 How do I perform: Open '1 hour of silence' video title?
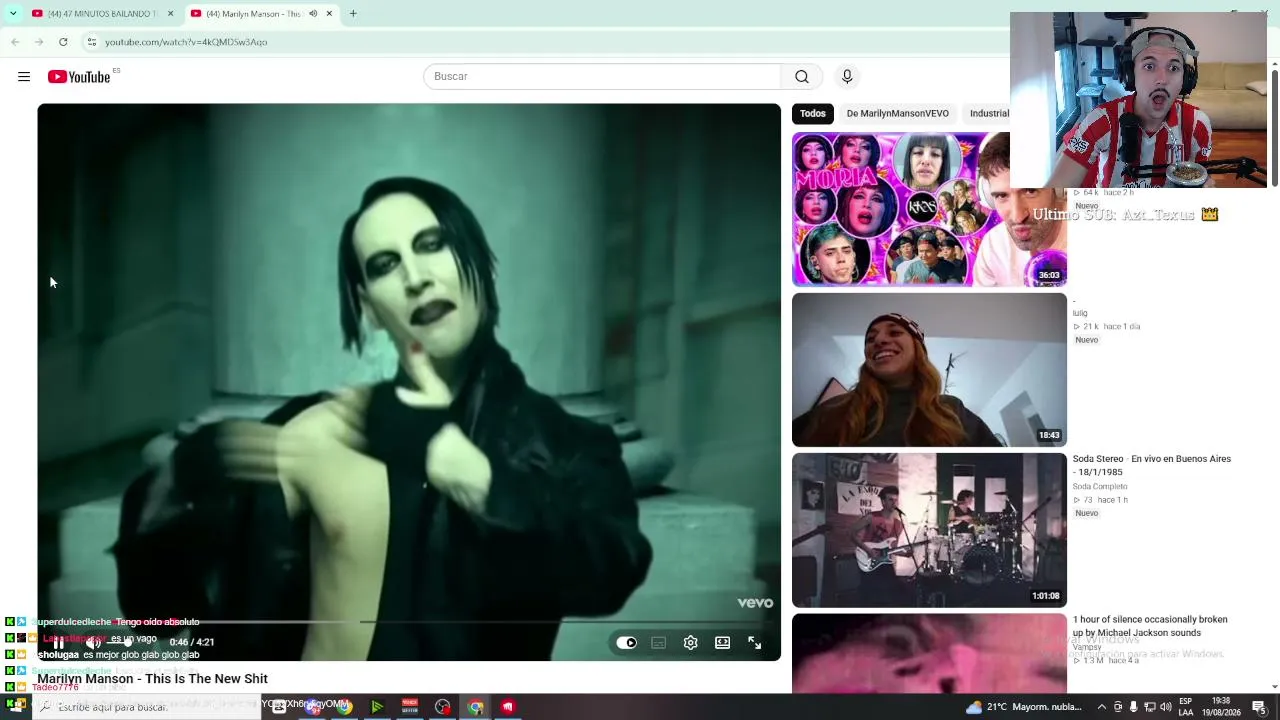(1150, 626)
